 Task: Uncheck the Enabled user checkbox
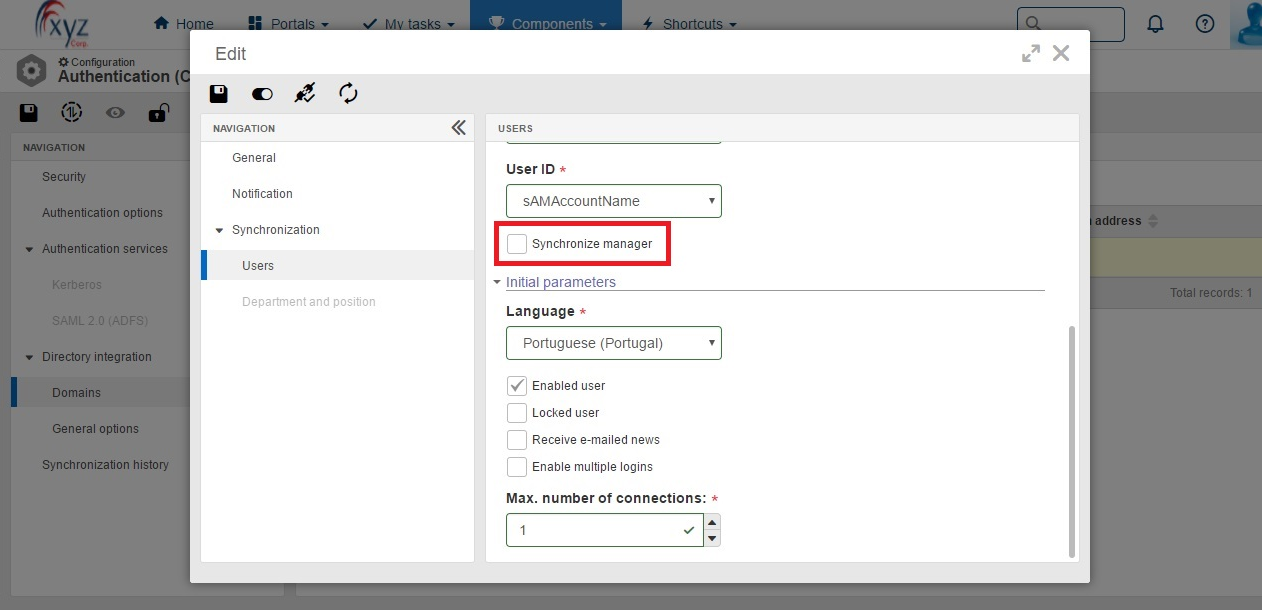(x=517, y=386)
